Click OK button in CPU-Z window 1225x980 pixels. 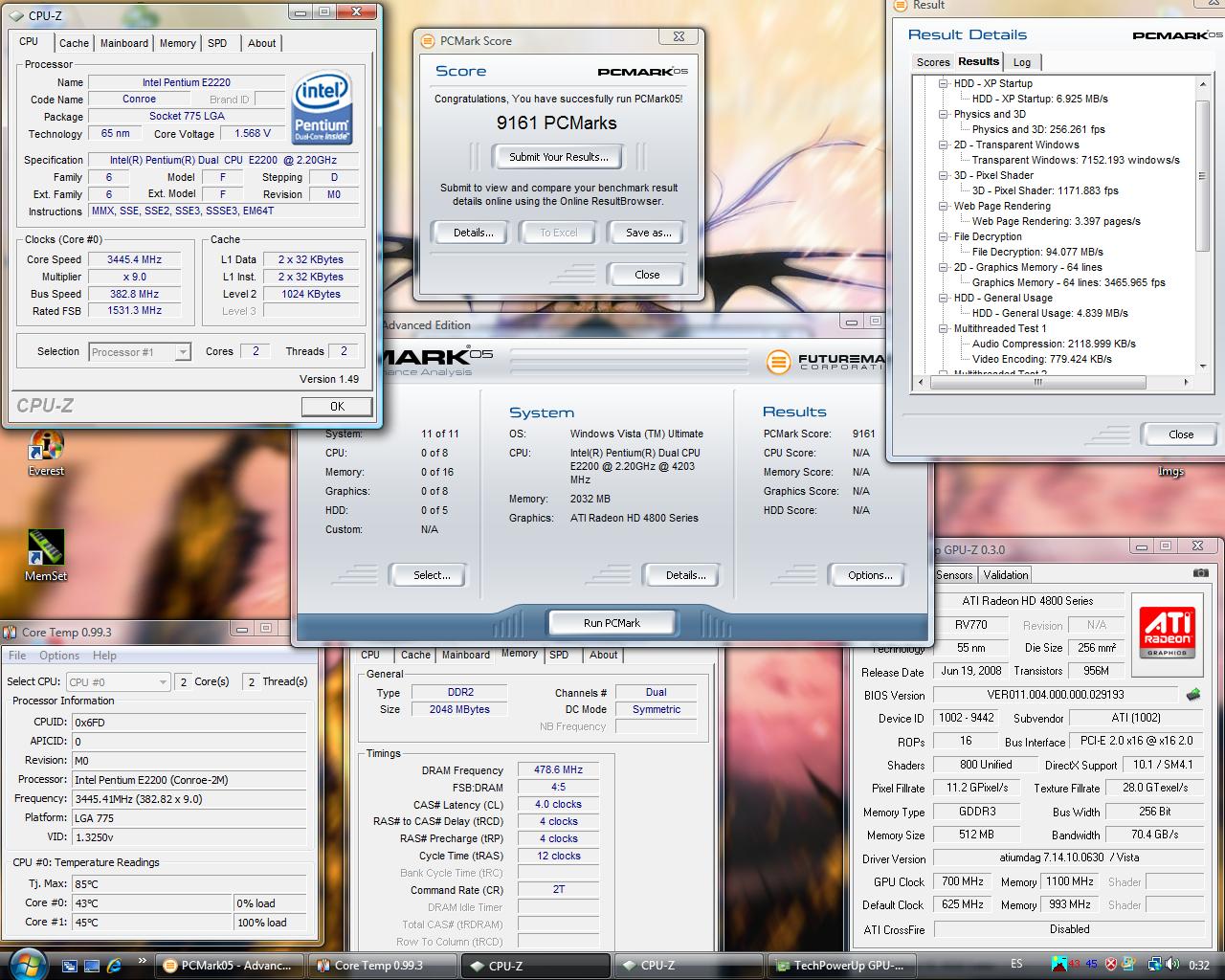337,407
